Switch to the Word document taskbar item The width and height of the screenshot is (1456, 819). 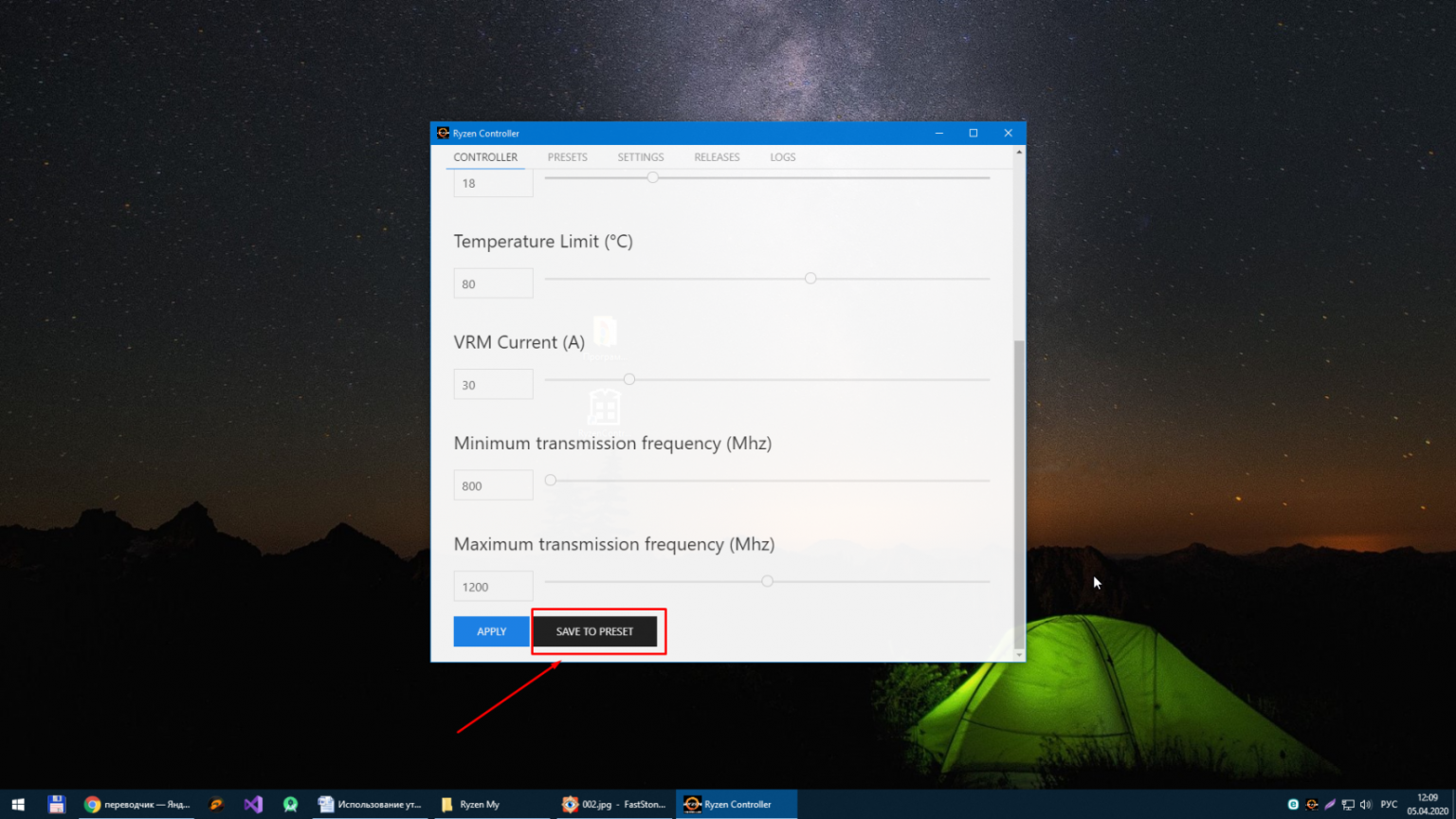(371, 804)
